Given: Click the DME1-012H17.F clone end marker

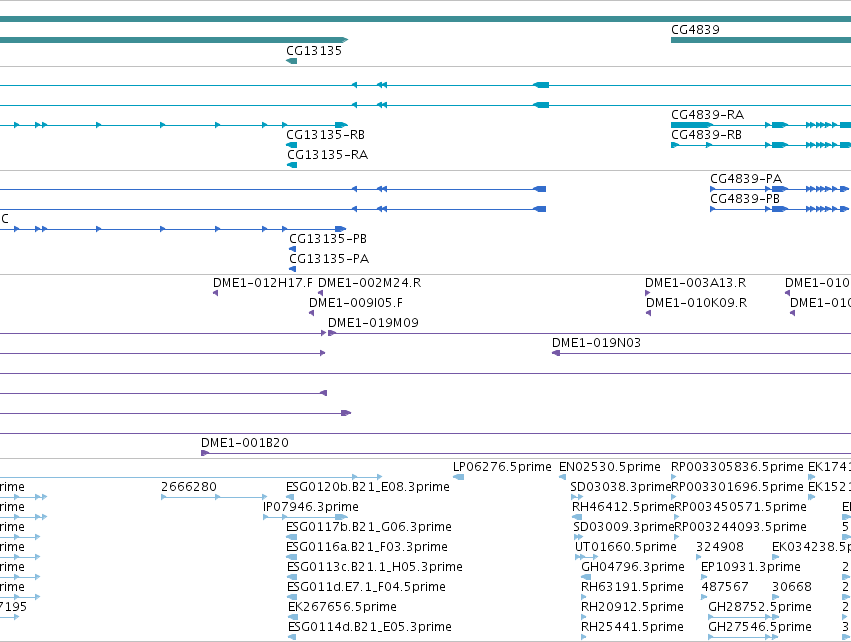Looking at the screenshot, I should coord(215,293).
